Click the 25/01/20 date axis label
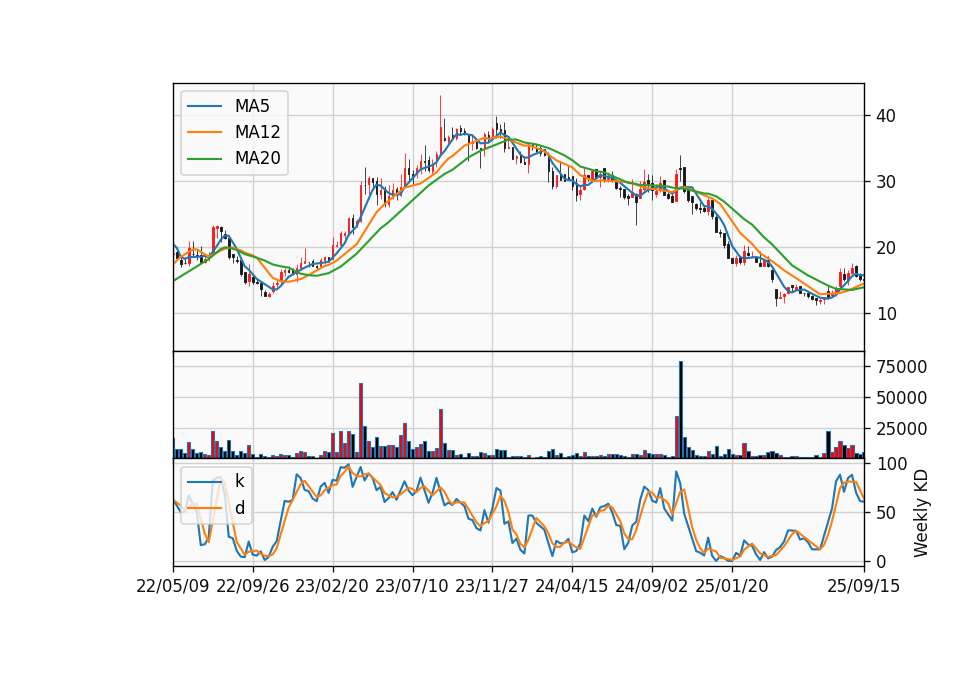The height and width of the screenshot is (690, 960). tap(732, 586)
